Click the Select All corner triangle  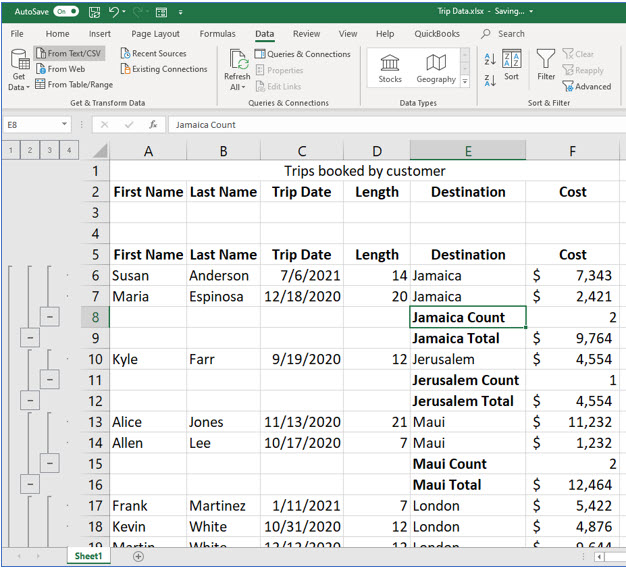pyautogui.click(x=101, y=151)
